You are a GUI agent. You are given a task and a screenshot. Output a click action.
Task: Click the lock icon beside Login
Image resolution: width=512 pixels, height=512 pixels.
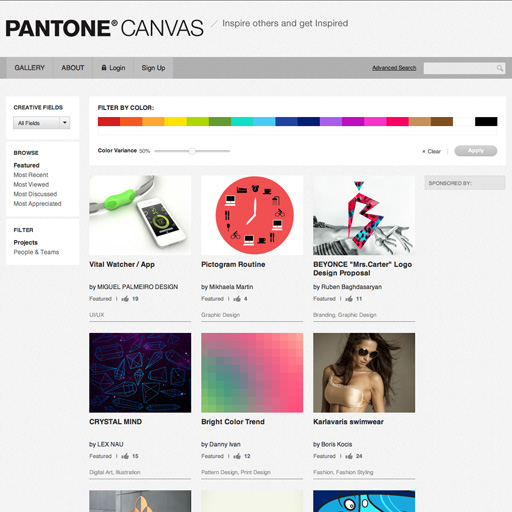(x=104, y=68)
